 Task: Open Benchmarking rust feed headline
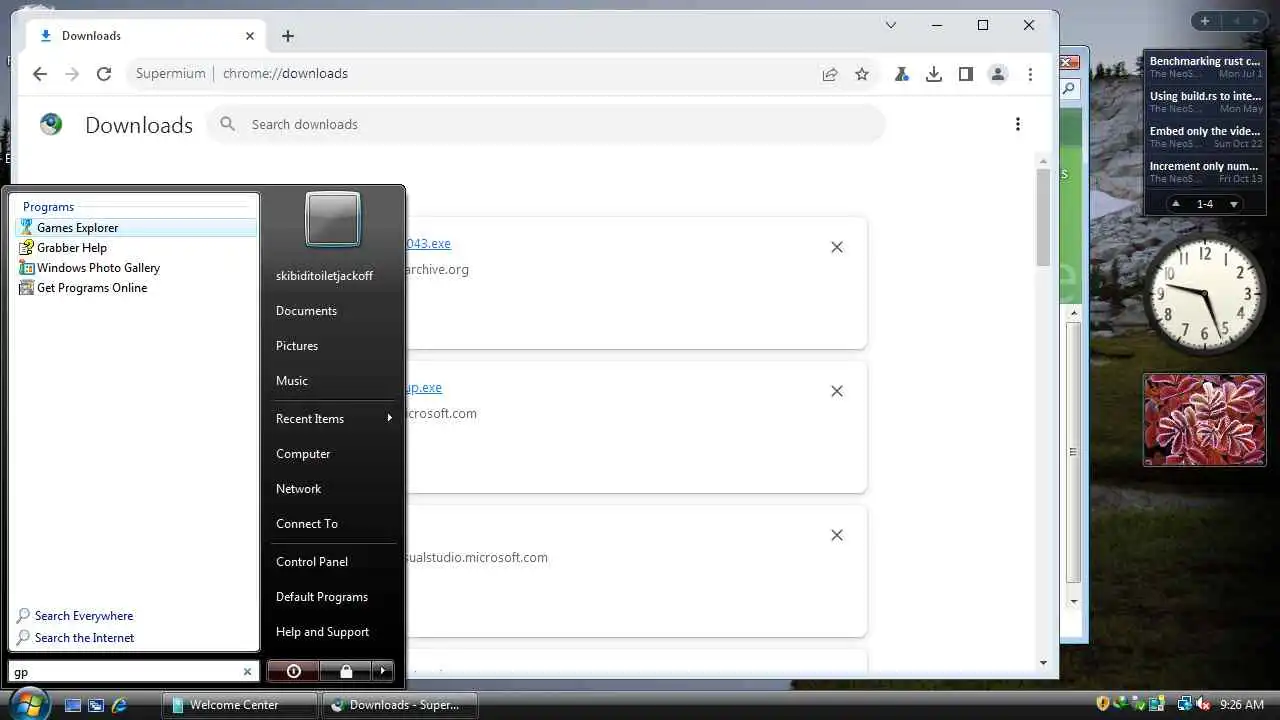click(1205, 62)
